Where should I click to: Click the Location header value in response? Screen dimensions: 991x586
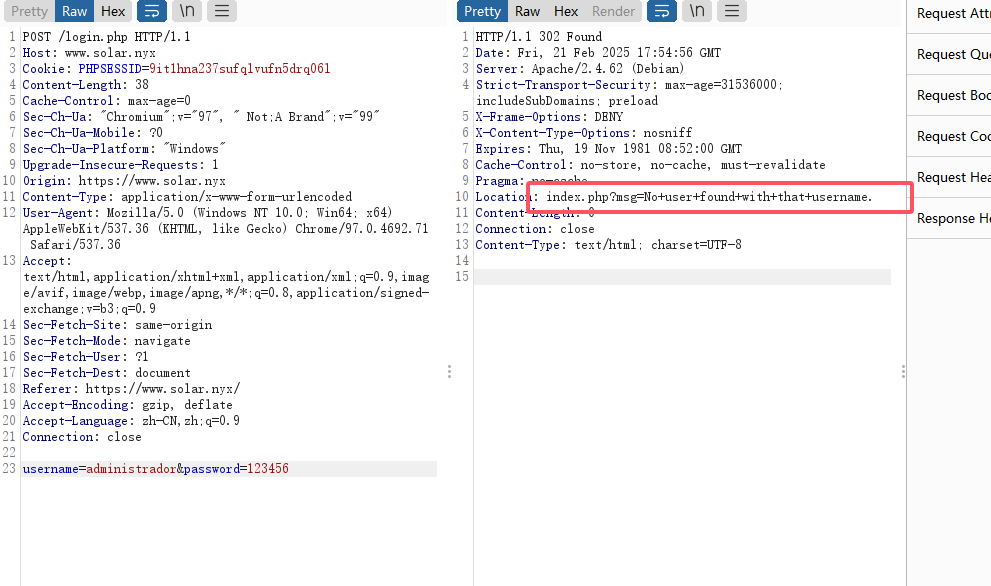click(x=708, y=198)
